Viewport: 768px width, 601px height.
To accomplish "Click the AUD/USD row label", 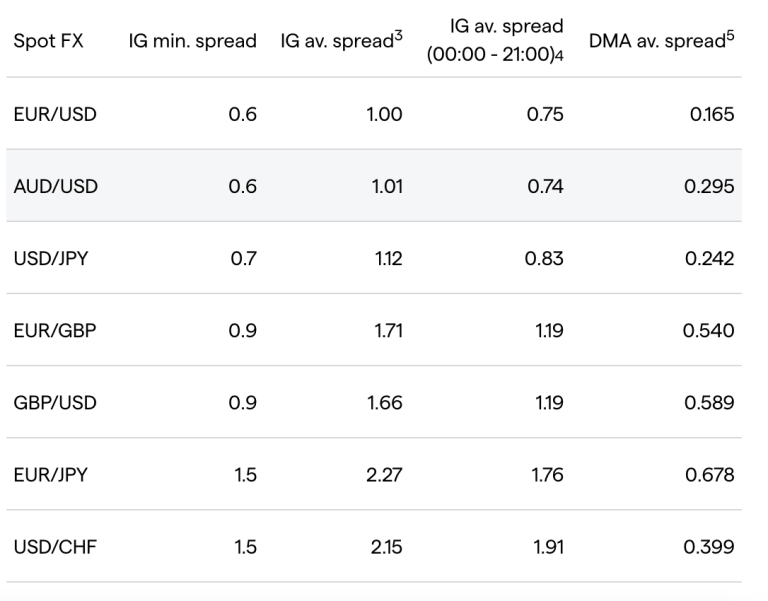I will (x=55, y=187).
